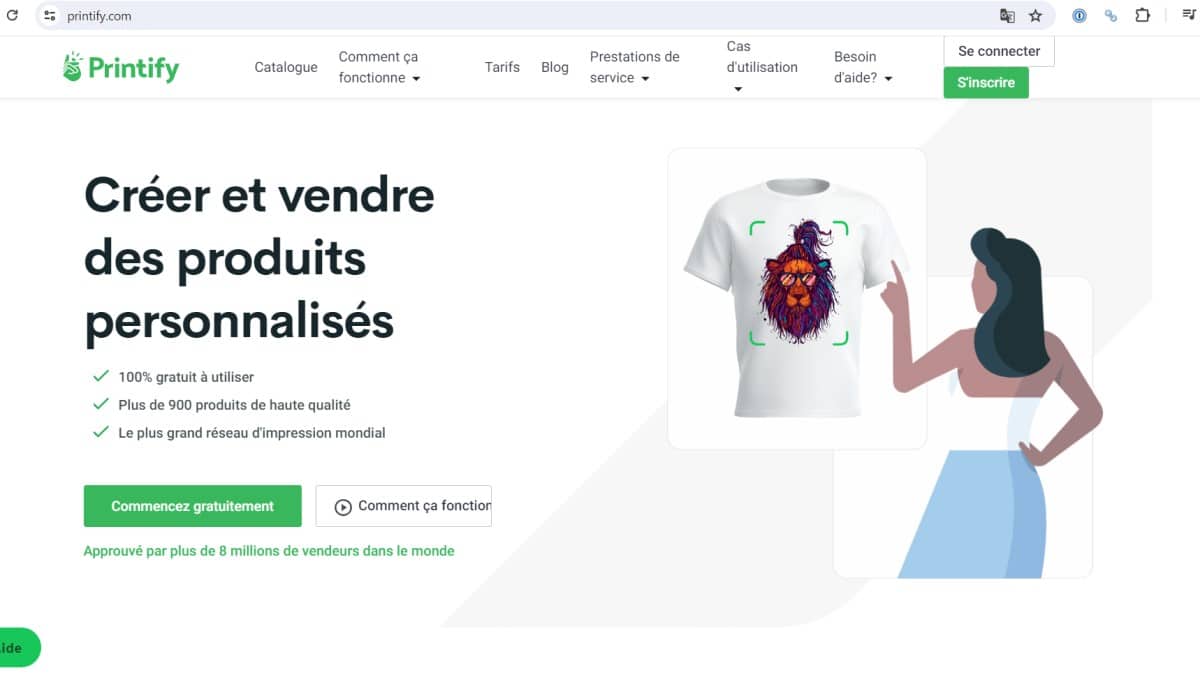
Task: Click the Printify logo
Action: tap(121, 67)
